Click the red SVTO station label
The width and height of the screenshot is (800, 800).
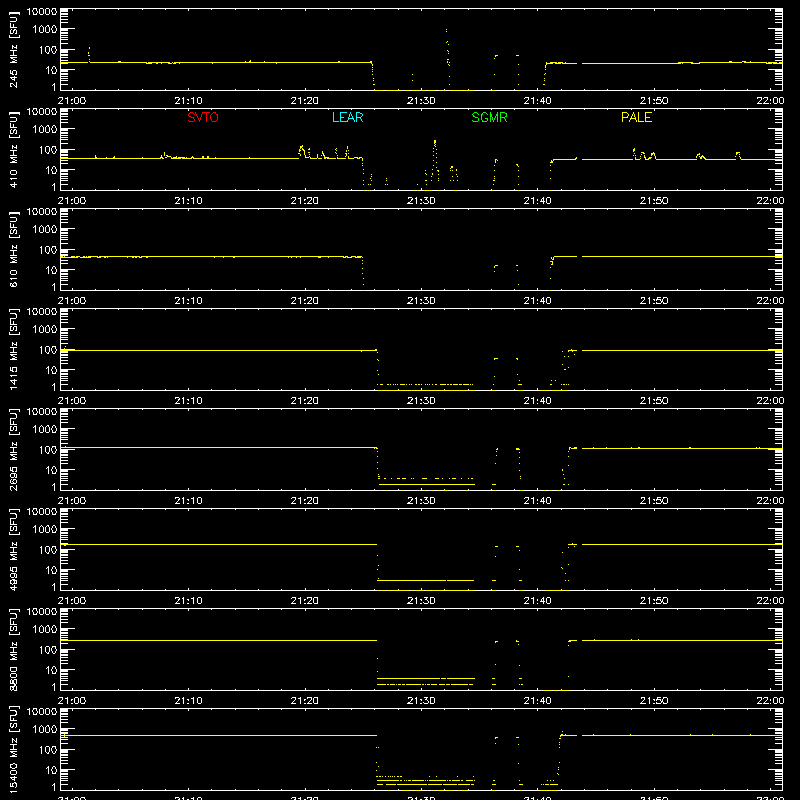coord(203,117)
